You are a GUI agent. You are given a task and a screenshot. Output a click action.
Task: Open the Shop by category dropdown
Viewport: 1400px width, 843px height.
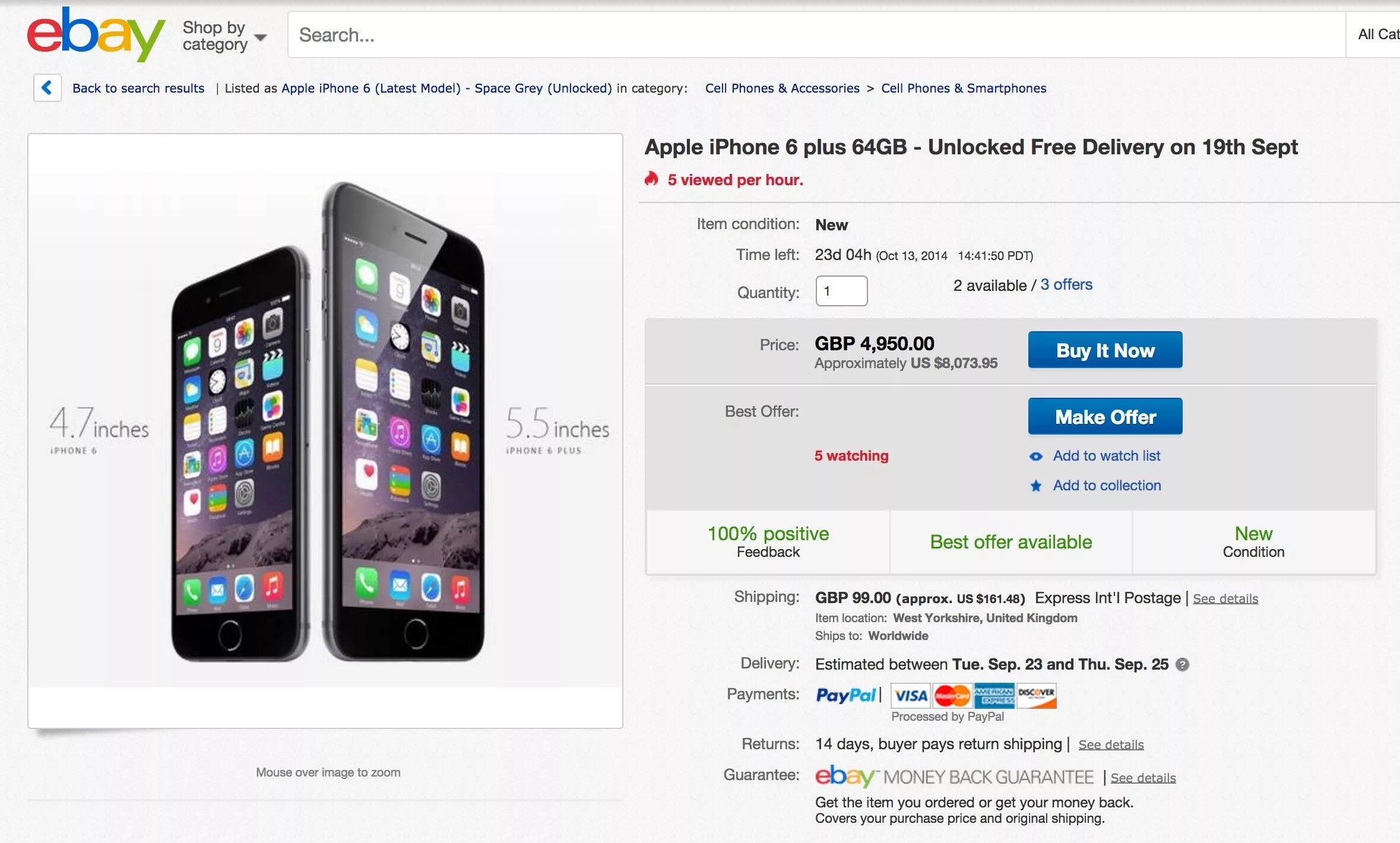pos(224,36)
